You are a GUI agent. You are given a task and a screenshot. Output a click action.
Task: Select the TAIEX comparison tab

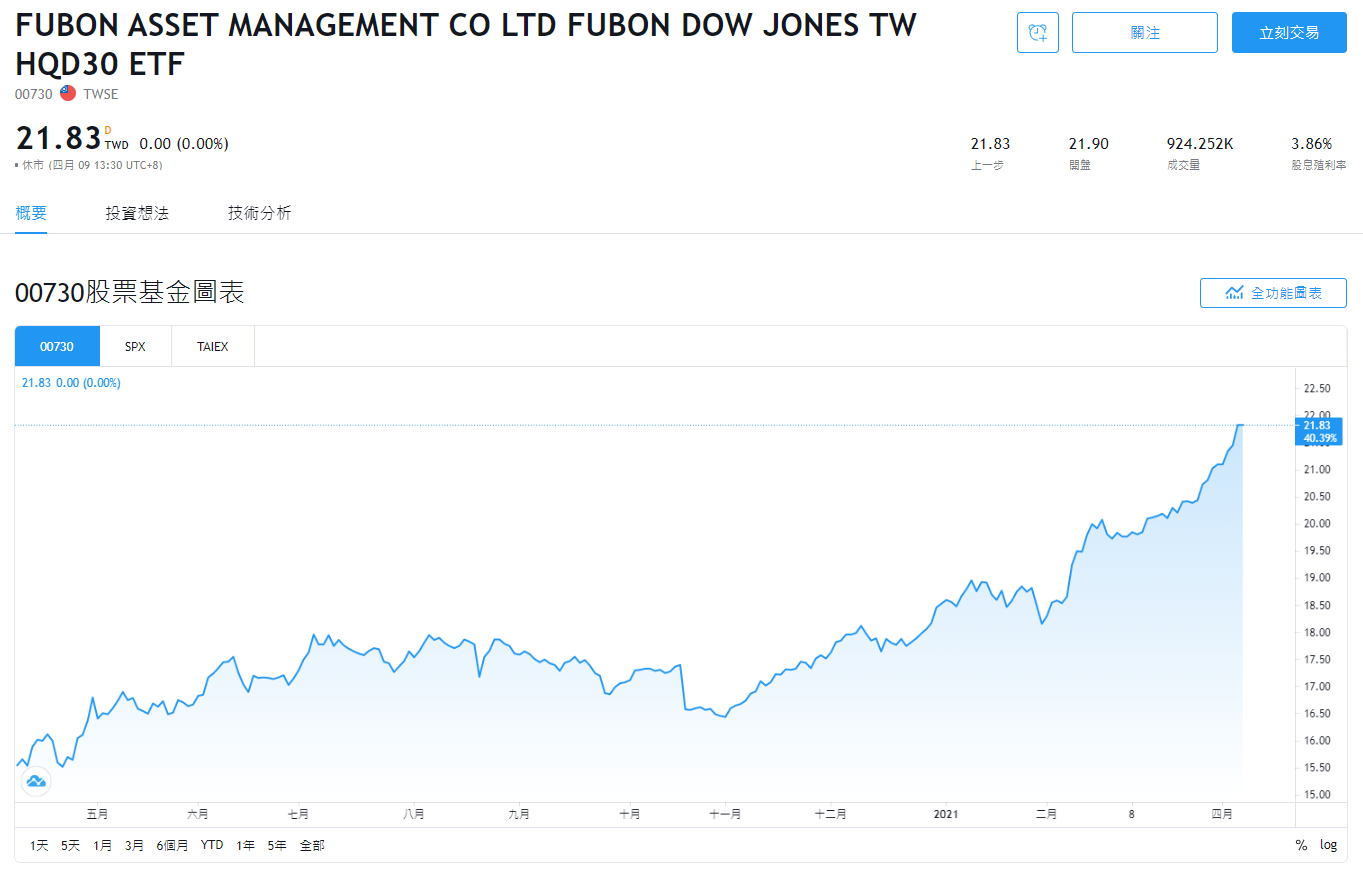coord(213,347)
